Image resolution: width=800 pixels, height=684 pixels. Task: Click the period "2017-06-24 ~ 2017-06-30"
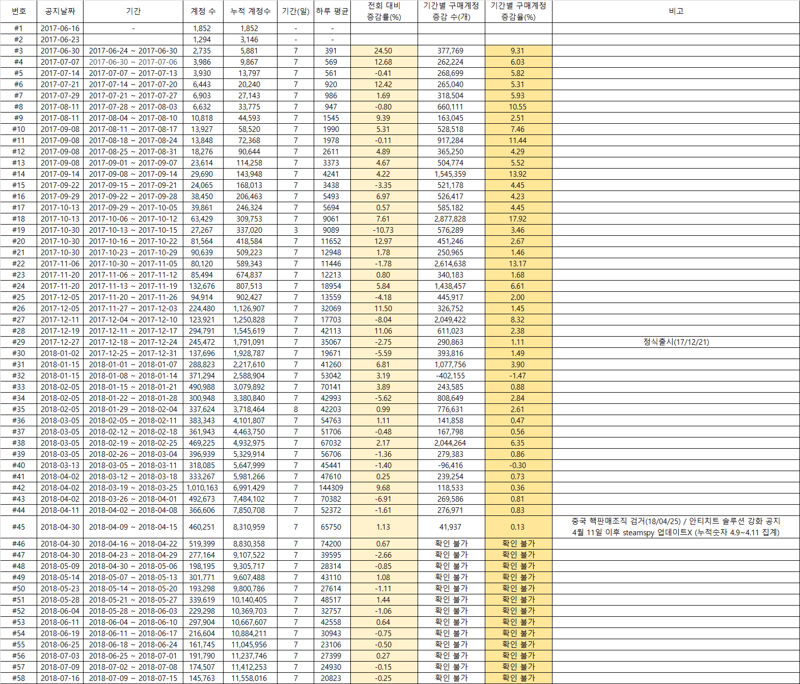click(133, 51)
